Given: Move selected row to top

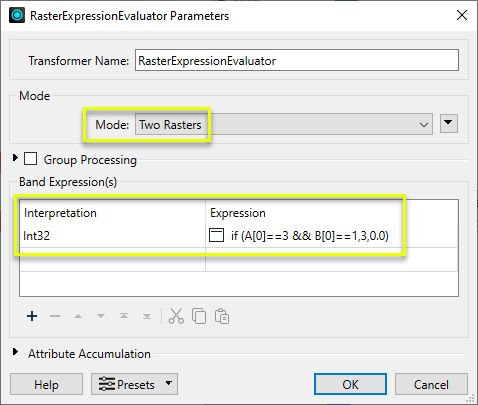Looking at the screenshot, I should tap(124, 316).
